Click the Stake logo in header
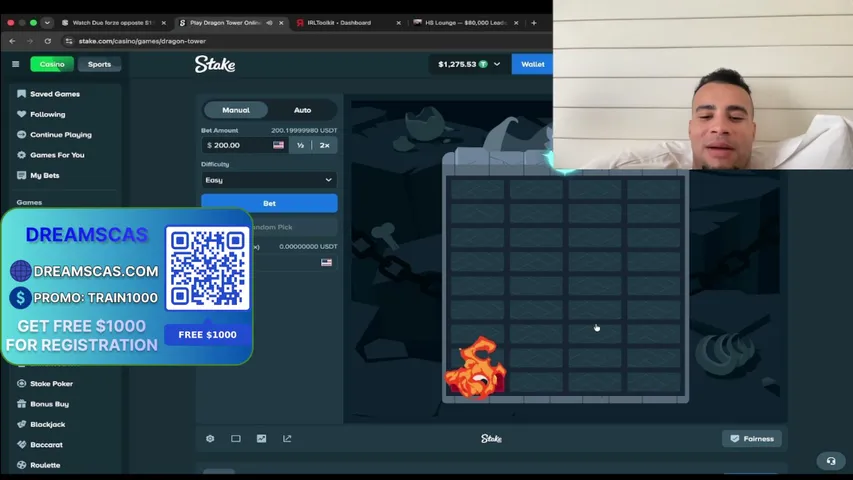Screen dimensions: 853x480 point(215,64)
